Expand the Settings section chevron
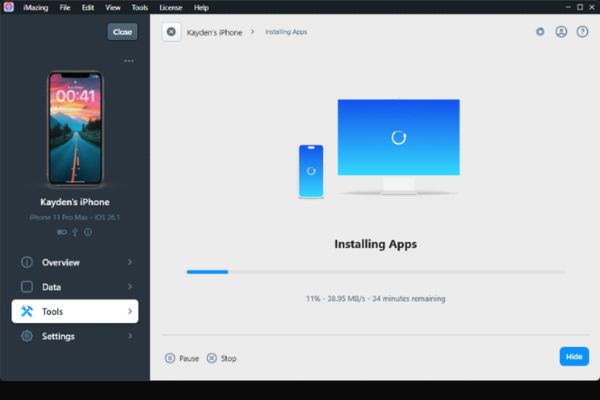 pos(129,336)
